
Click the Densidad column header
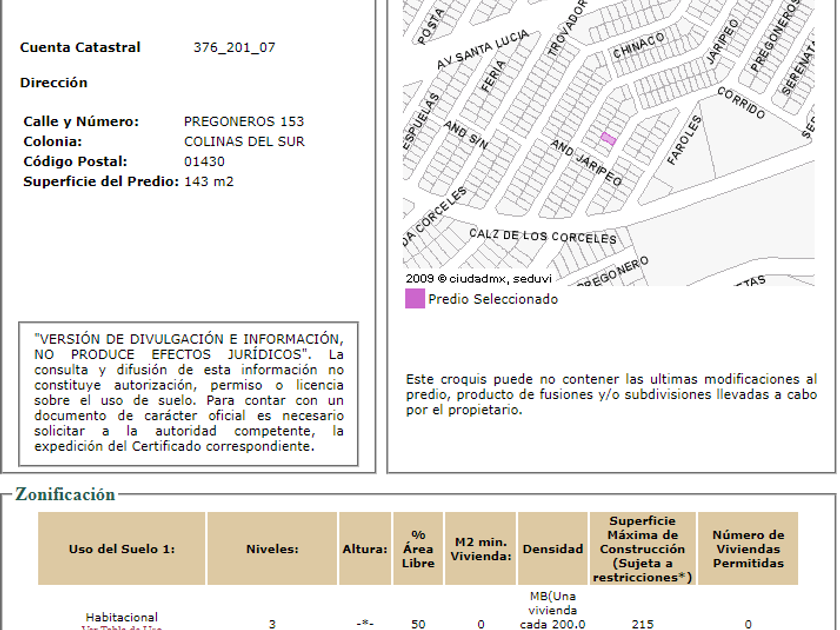tap(553, 549)
